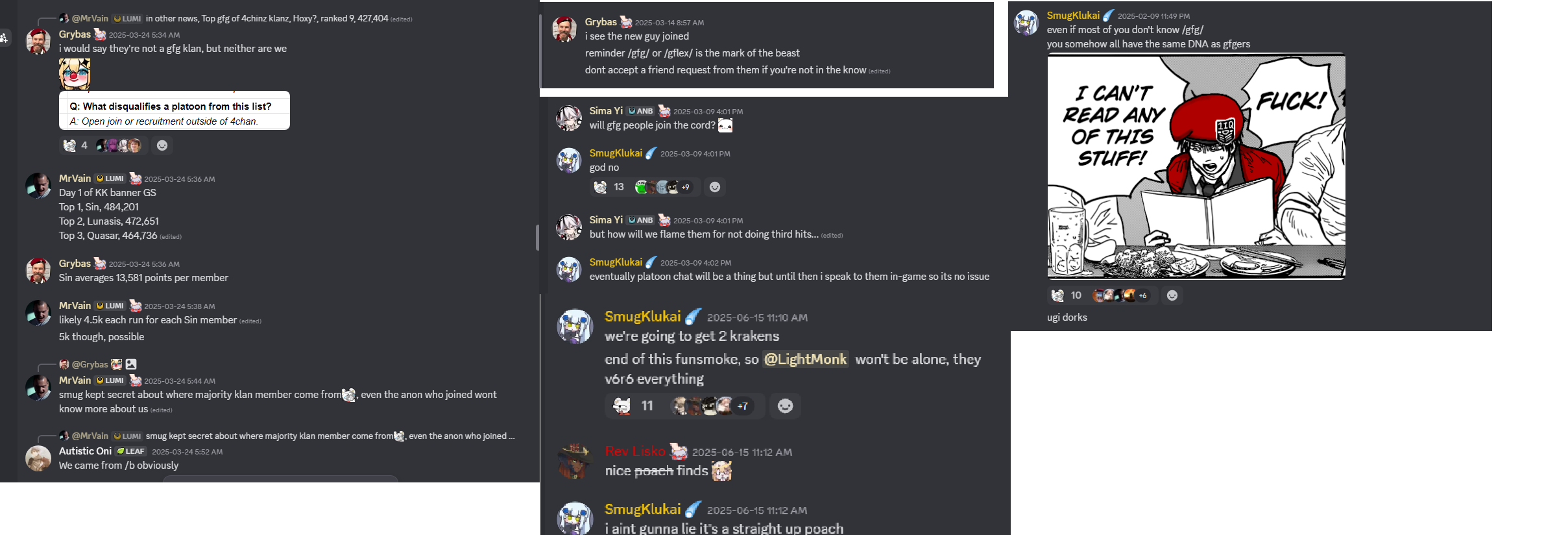Add reaction on the "2 krakens" message

[785, 406]
